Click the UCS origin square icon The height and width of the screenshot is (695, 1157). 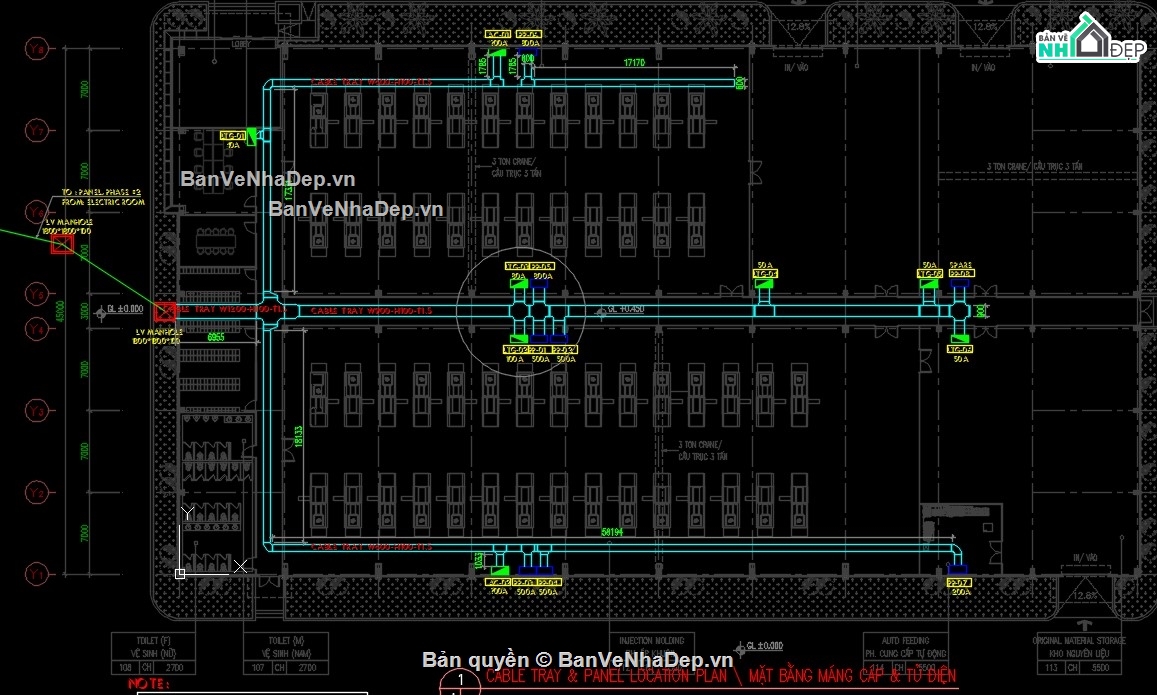coord(180,574)
